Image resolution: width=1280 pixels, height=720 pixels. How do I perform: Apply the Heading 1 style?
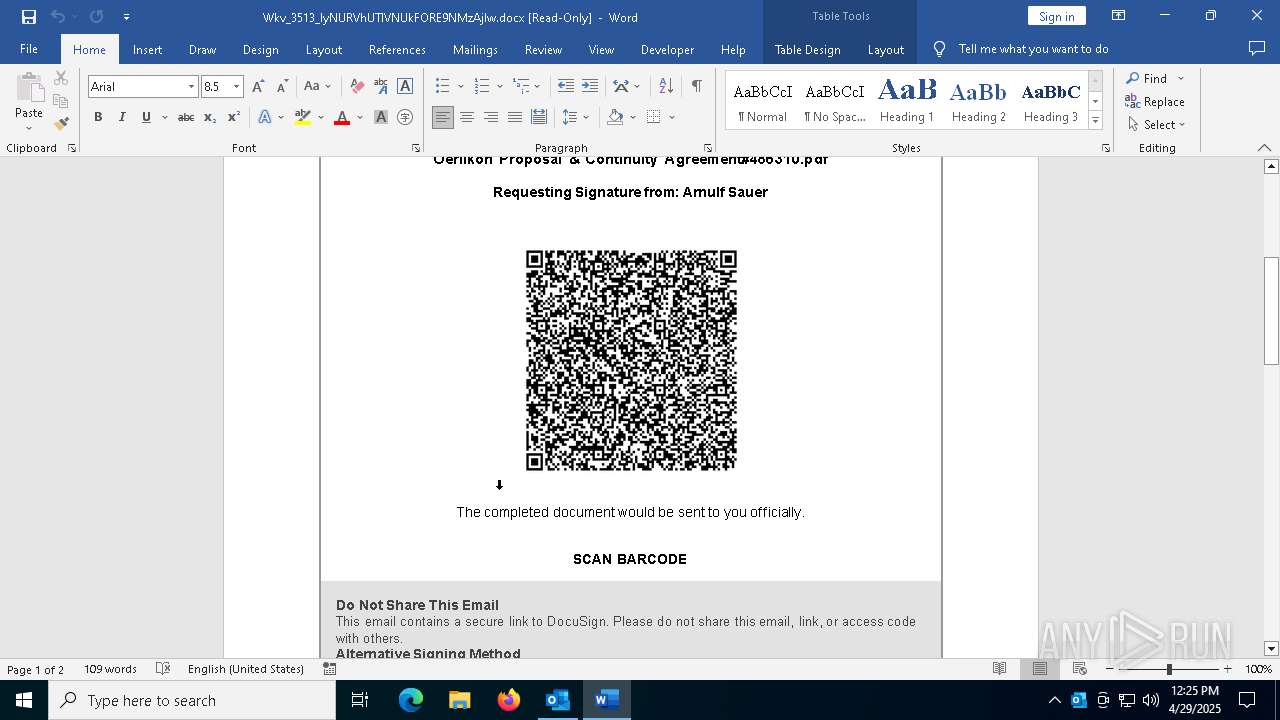pos(907,101)
